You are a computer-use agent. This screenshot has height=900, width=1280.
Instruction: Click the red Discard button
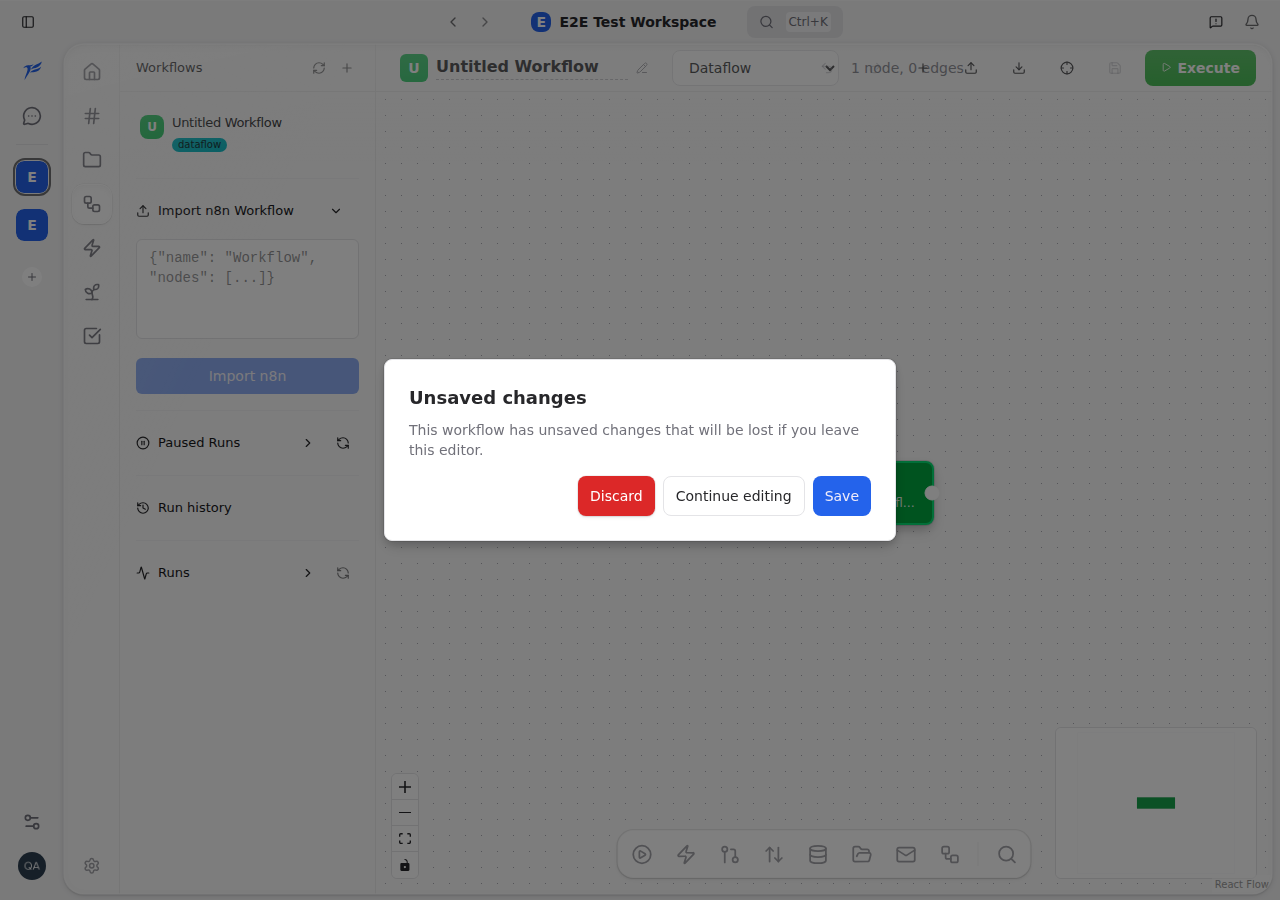pos(616,496)
